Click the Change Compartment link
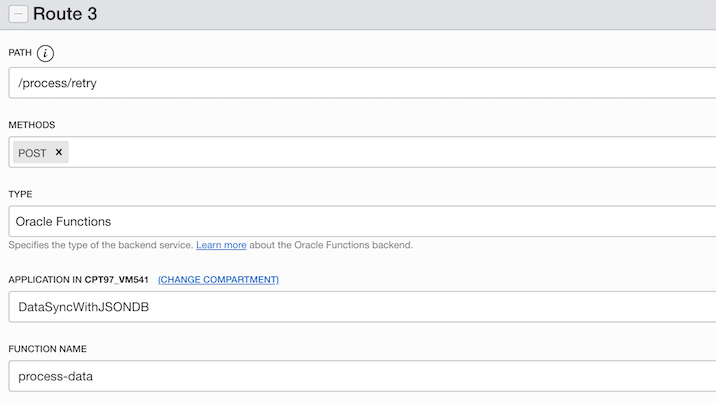Screen dimensions: 716x403 click(x=218, y=279)
